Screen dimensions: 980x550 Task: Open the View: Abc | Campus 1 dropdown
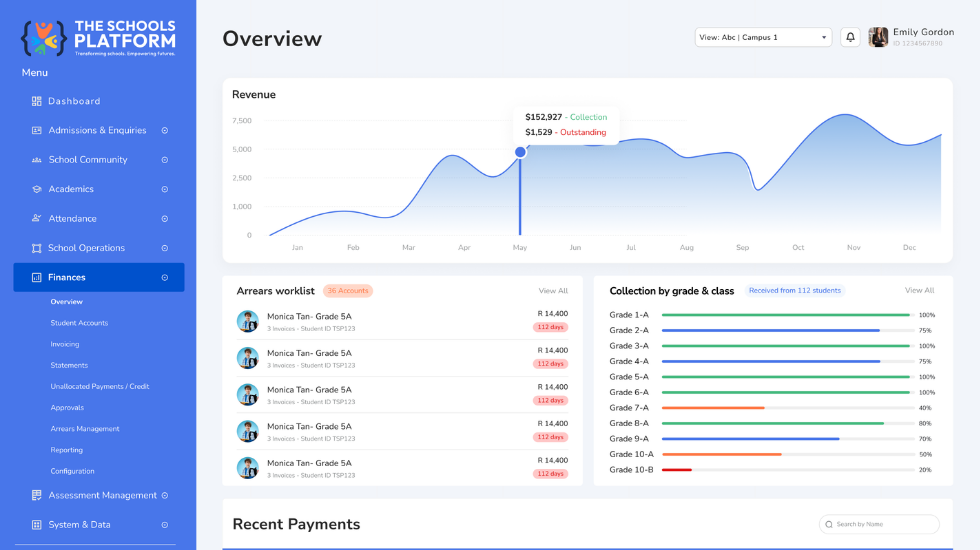coord(763,38)
